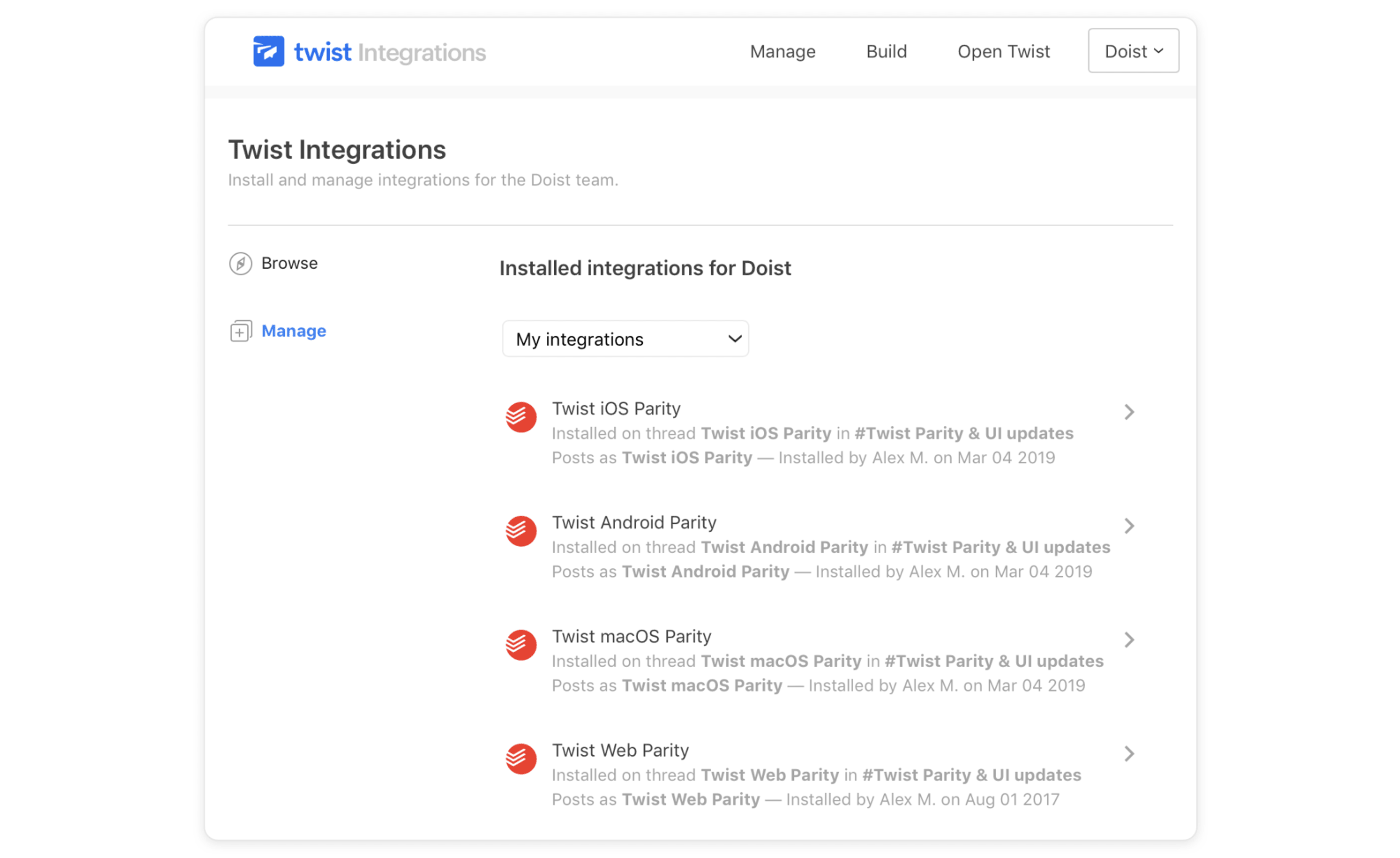The image size is (1400, 858).
Task: Click the Twist logo icon
Action: (x=268, y=51)
